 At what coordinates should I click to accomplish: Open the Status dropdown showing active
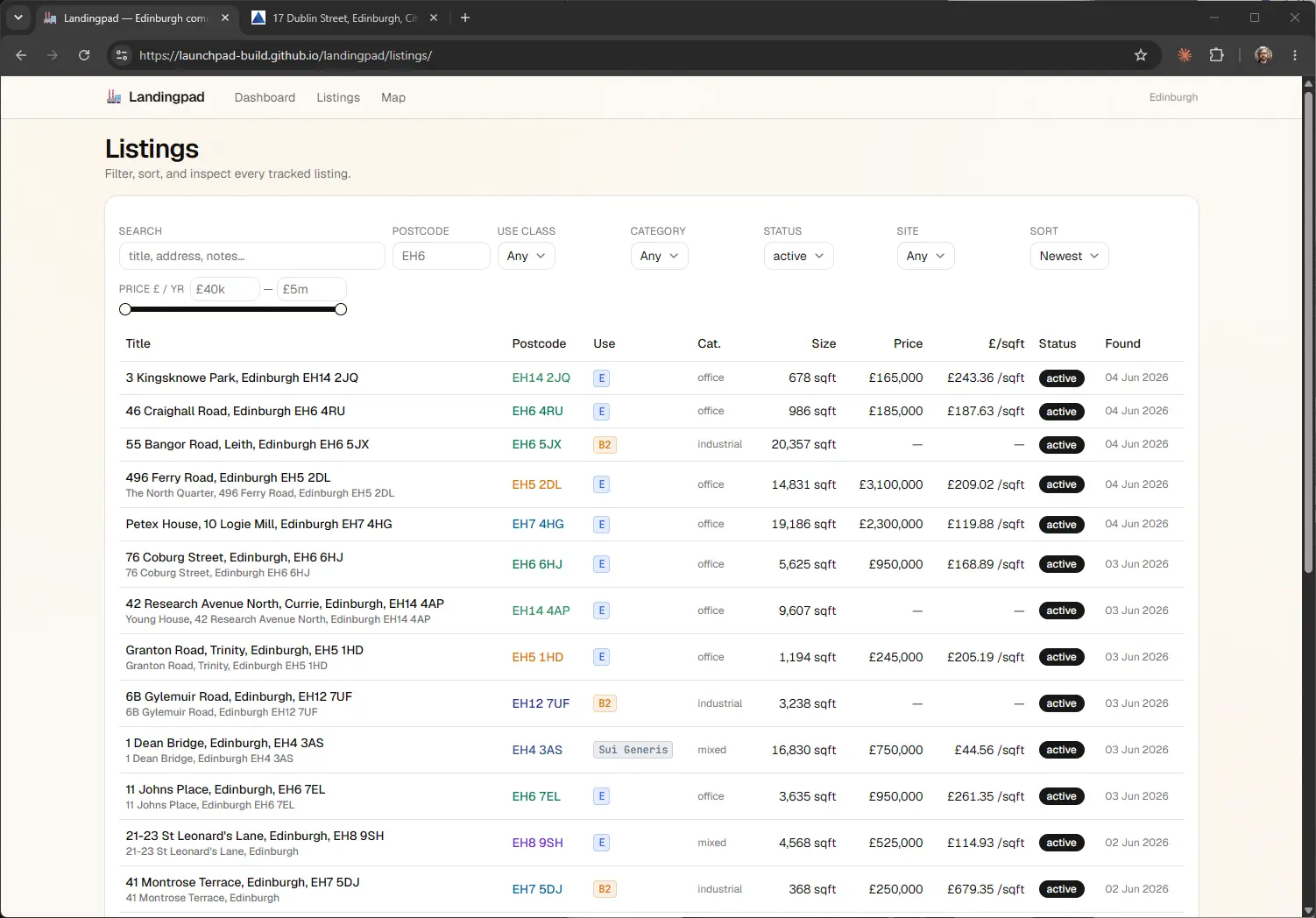[798, 256]
